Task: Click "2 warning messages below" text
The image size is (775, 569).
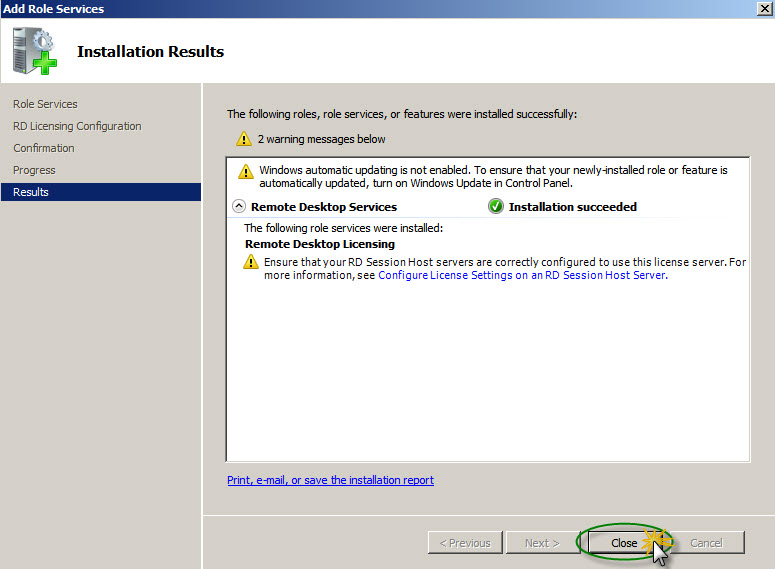Action: (321, 139)
